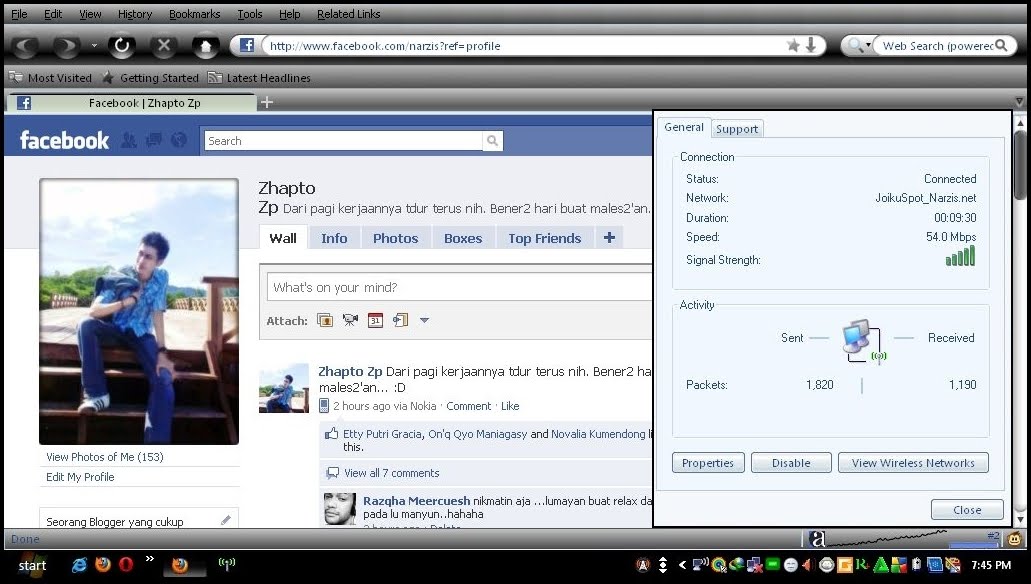
Task: Launch Opera from quick launch
Action: coord(126,564)
